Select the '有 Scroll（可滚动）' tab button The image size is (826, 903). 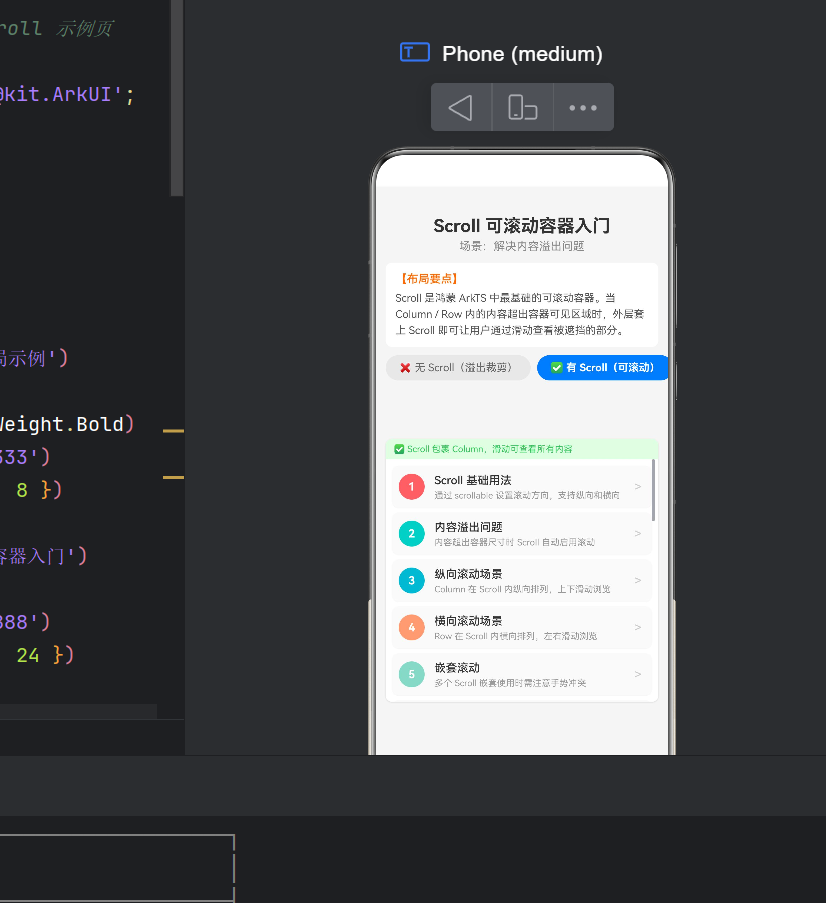pos(603,367)
